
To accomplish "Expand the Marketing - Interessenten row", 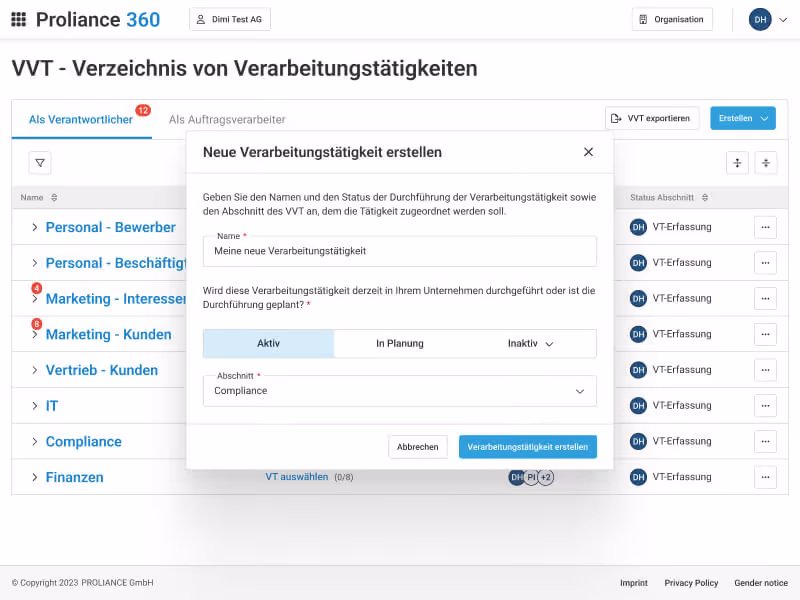I will (x=35, y=298).
